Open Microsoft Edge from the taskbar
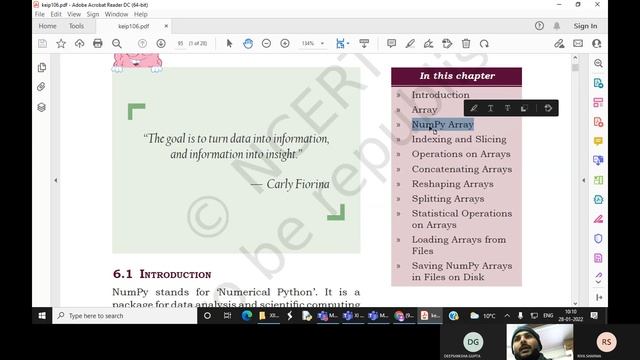This screenshot has width=640, height=360. tap(247, 316)
